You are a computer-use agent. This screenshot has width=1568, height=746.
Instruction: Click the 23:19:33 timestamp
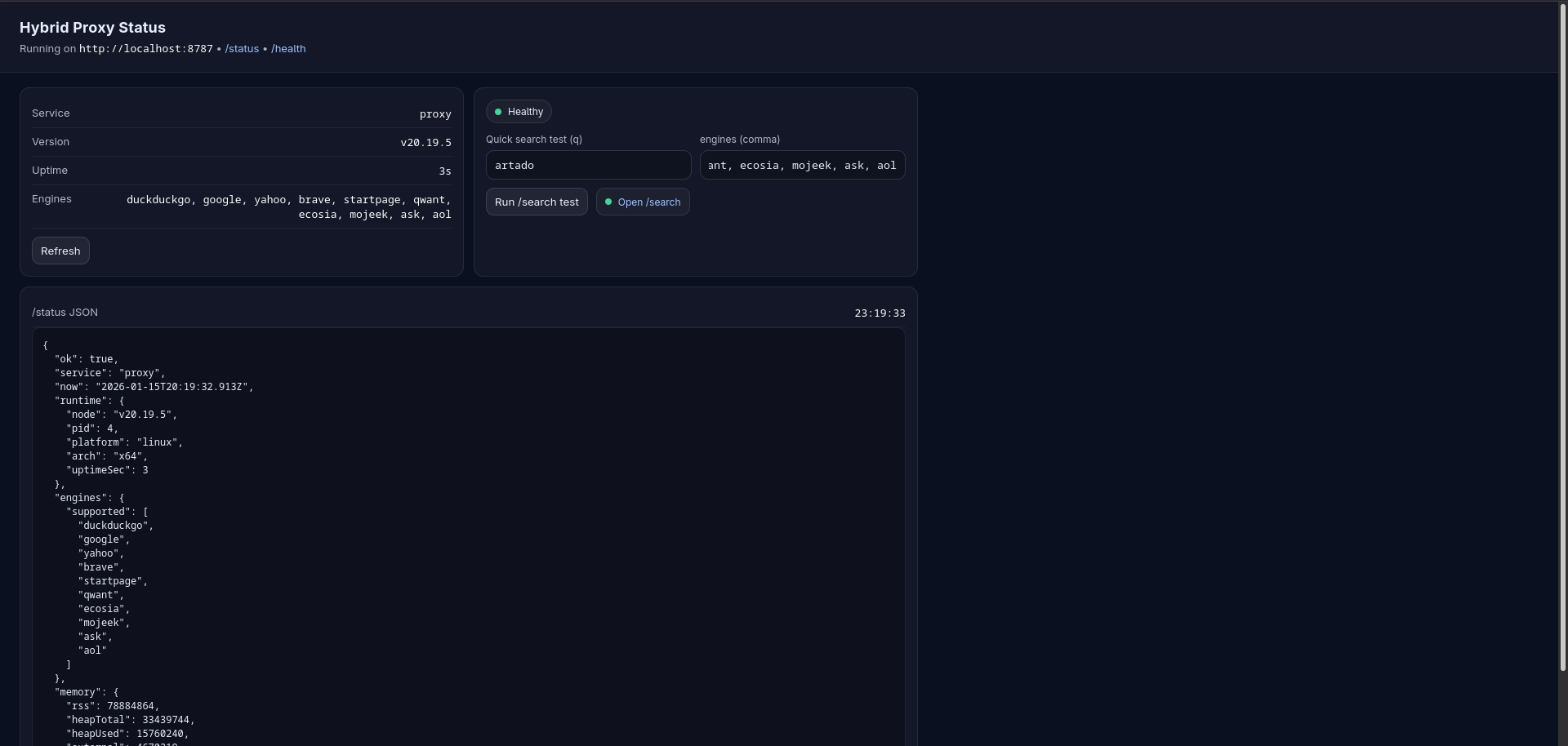(880, 313)
